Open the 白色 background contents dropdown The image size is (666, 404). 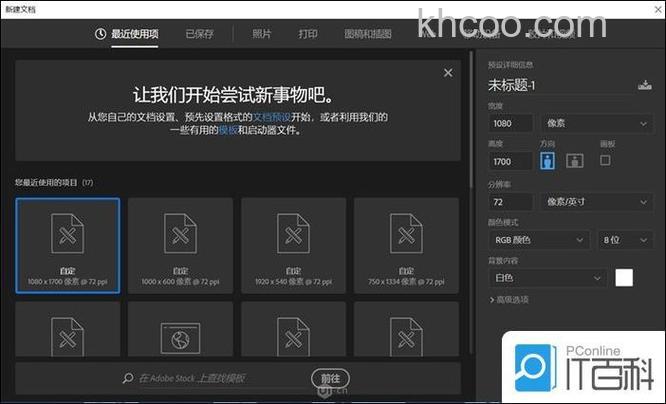(548, 278)
